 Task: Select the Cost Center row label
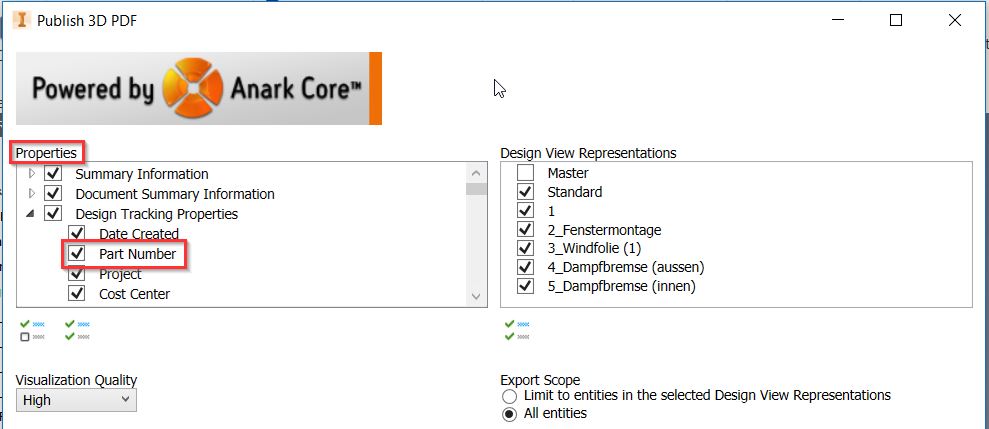coord(134,294)
